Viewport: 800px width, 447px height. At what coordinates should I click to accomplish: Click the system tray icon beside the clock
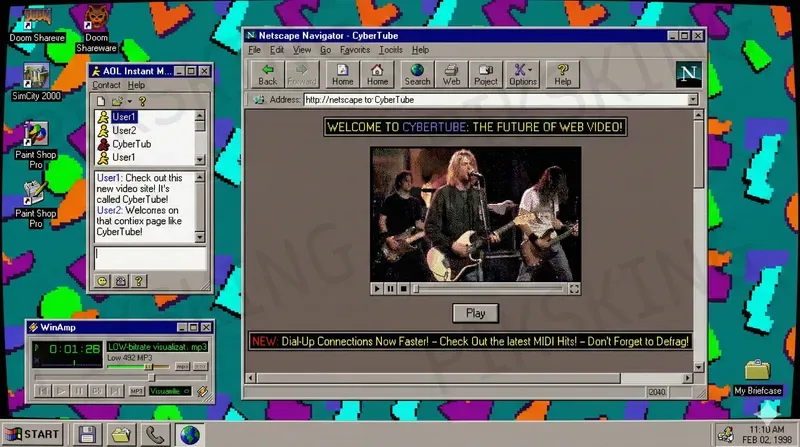726,434
